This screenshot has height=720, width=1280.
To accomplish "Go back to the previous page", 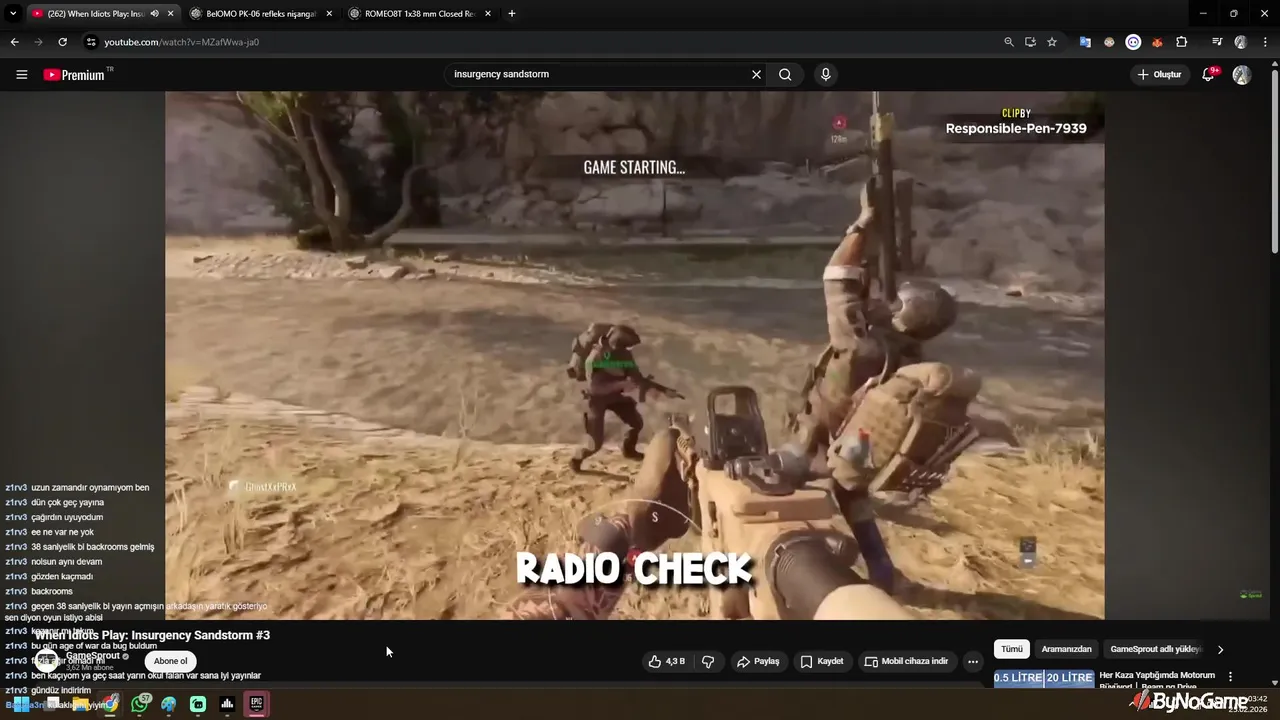I will click(x=14, y=42).
